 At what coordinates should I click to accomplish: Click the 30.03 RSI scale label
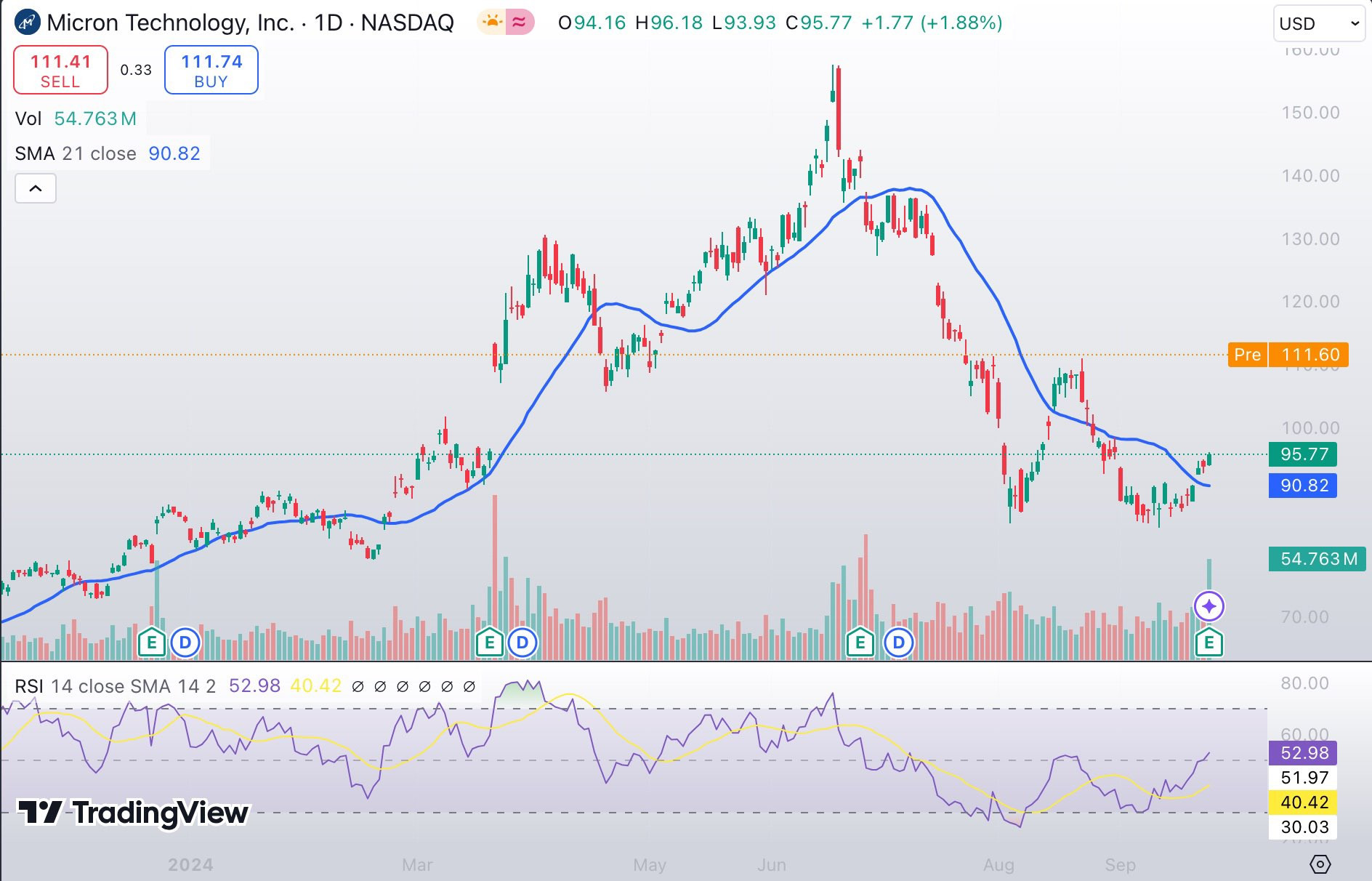tap(1303, 827)
